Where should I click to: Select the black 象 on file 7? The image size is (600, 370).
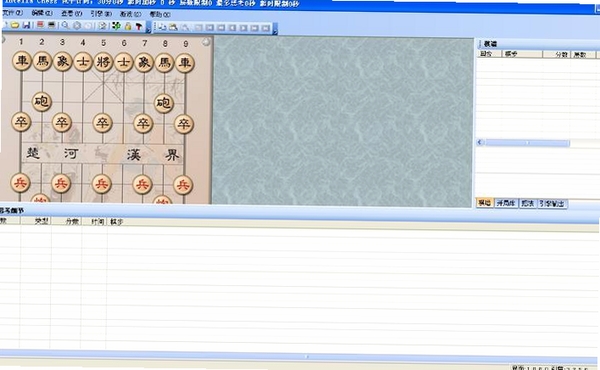tap(144, 62)
